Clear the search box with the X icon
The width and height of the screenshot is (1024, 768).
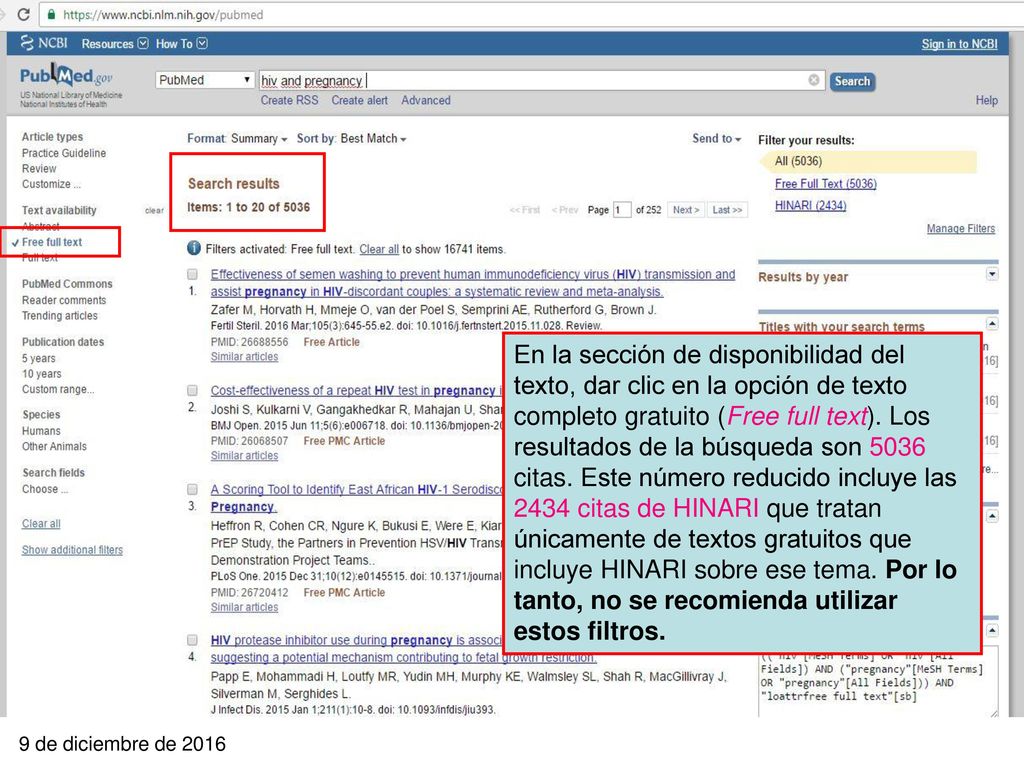pos(814,80)
